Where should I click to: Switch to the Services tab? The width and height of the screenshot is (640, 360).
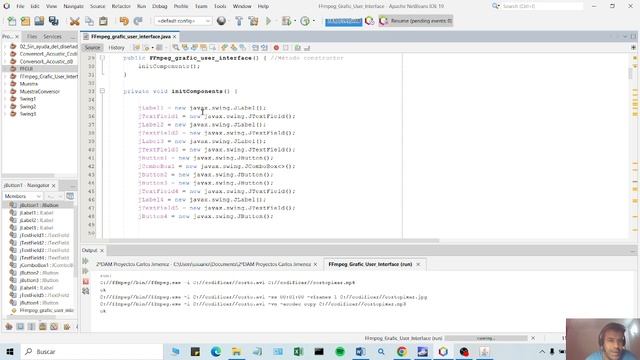(53, 37)
